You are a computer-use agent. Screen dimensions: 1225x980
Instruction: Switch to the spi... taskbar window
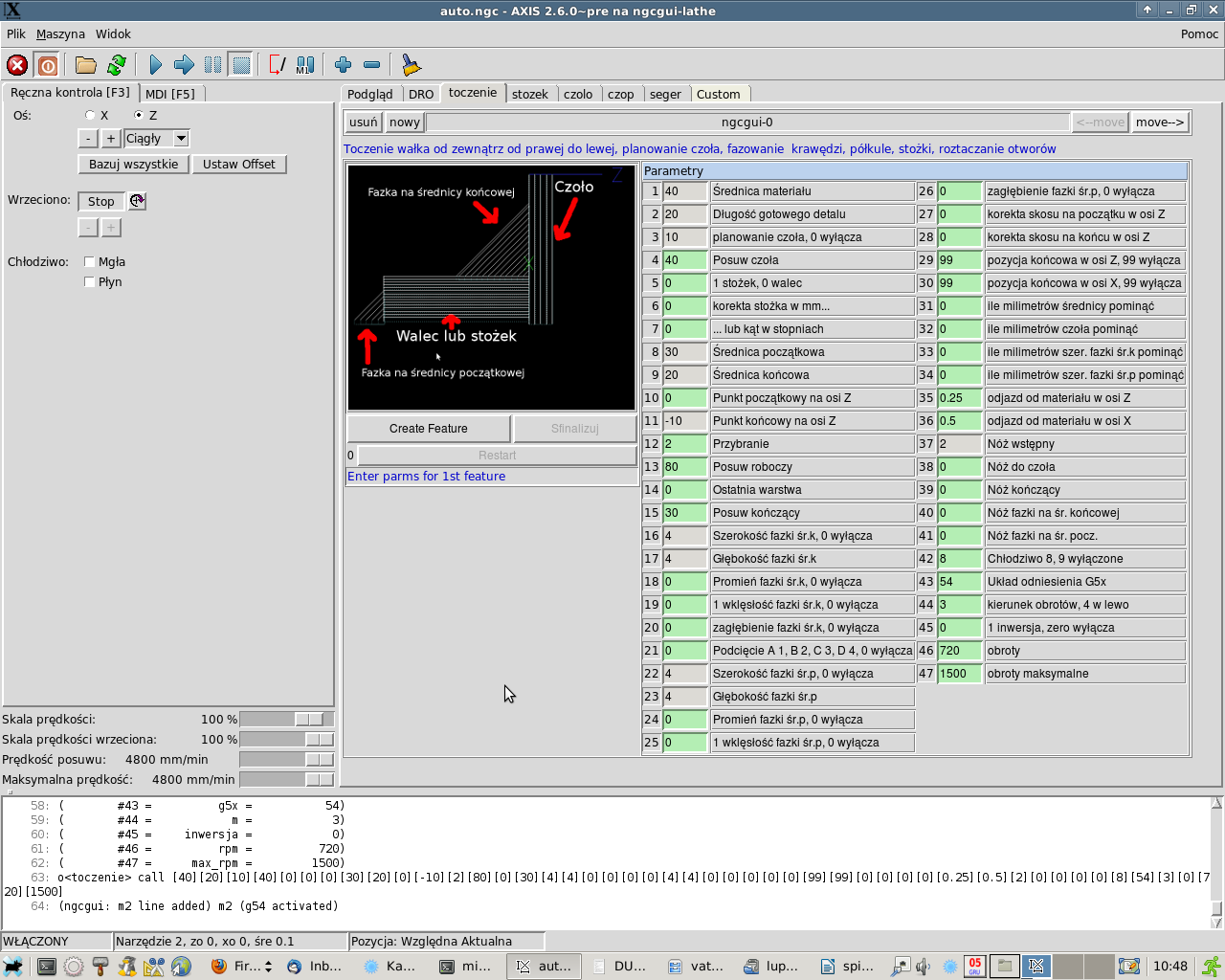coord(848,966)
